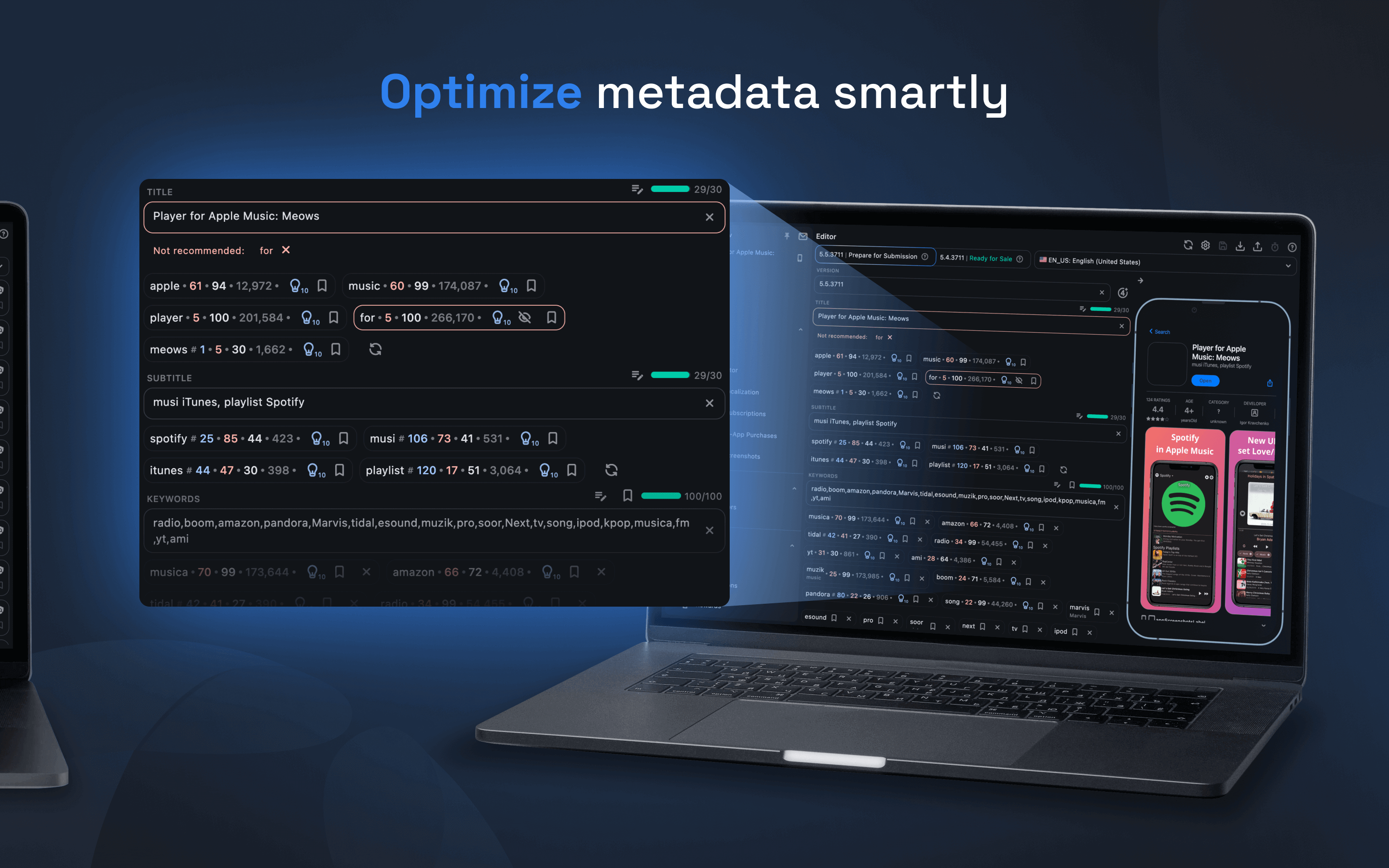Click the copy/export icon in TITLE header row
Image resolution: width=1389 pixels, height=868 pixels.
click(636, 192)
